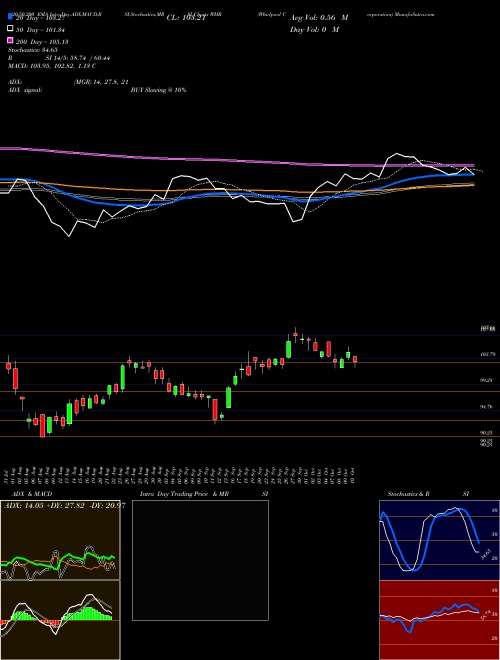Click the last red candlestick on the chart
500x660 pixels.
click(355, 359)
